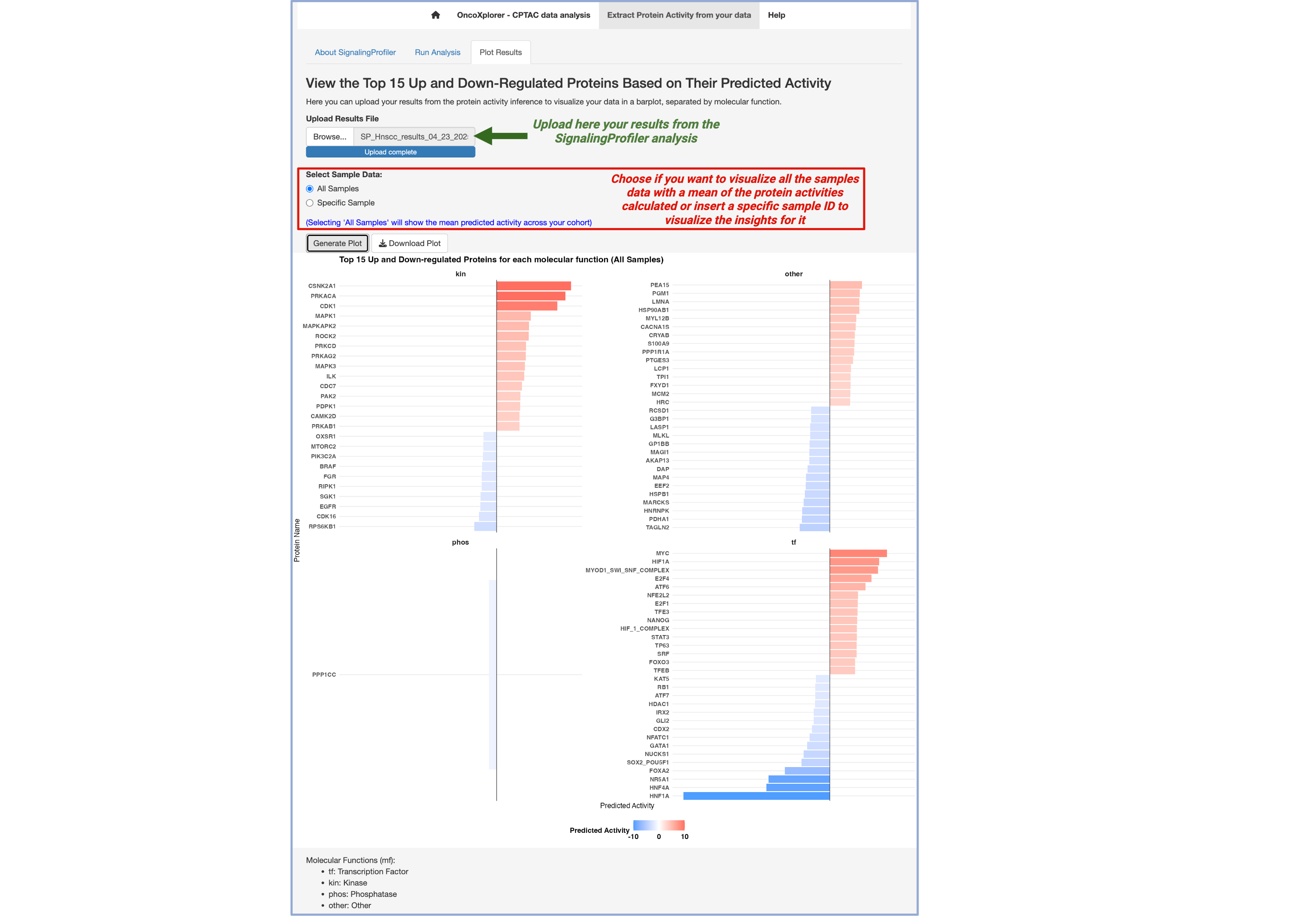Viewport: 1316px width, 921px height.
Task: Select the Plot Results tab
Action: click(501, 52)
